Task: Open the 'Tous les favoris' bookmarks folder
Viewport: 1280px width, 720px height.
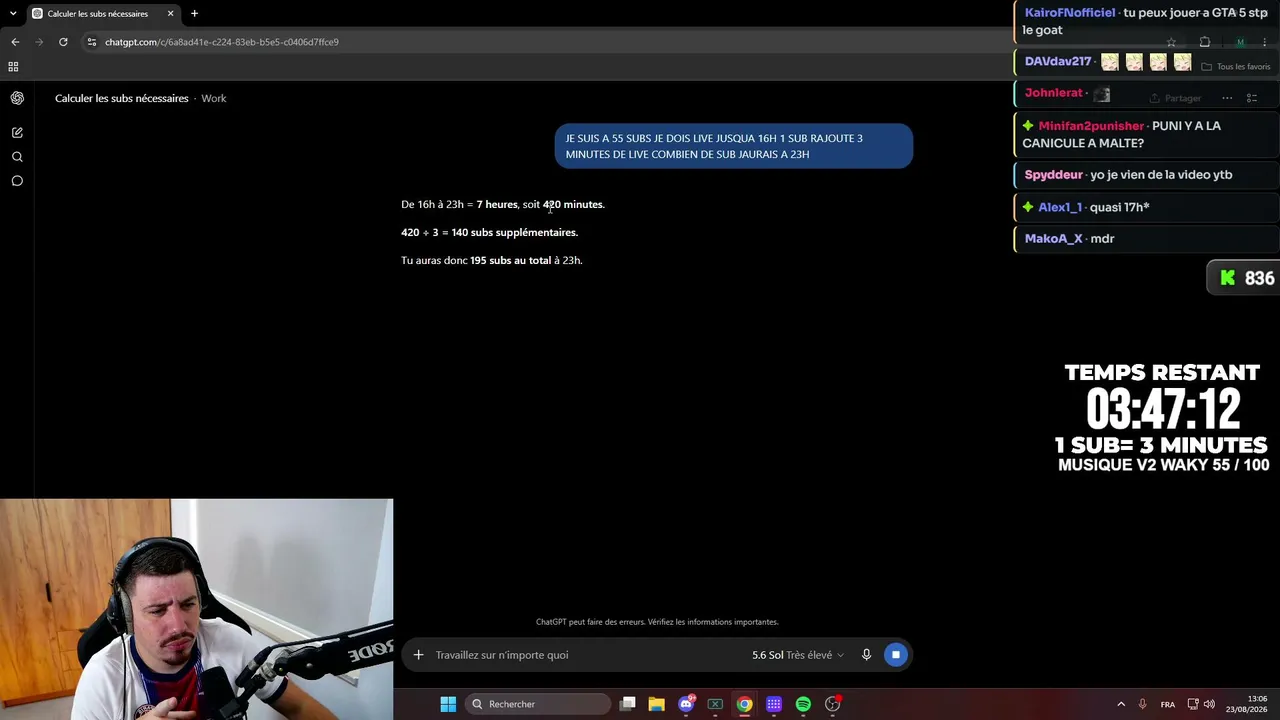Action: 1236,67
